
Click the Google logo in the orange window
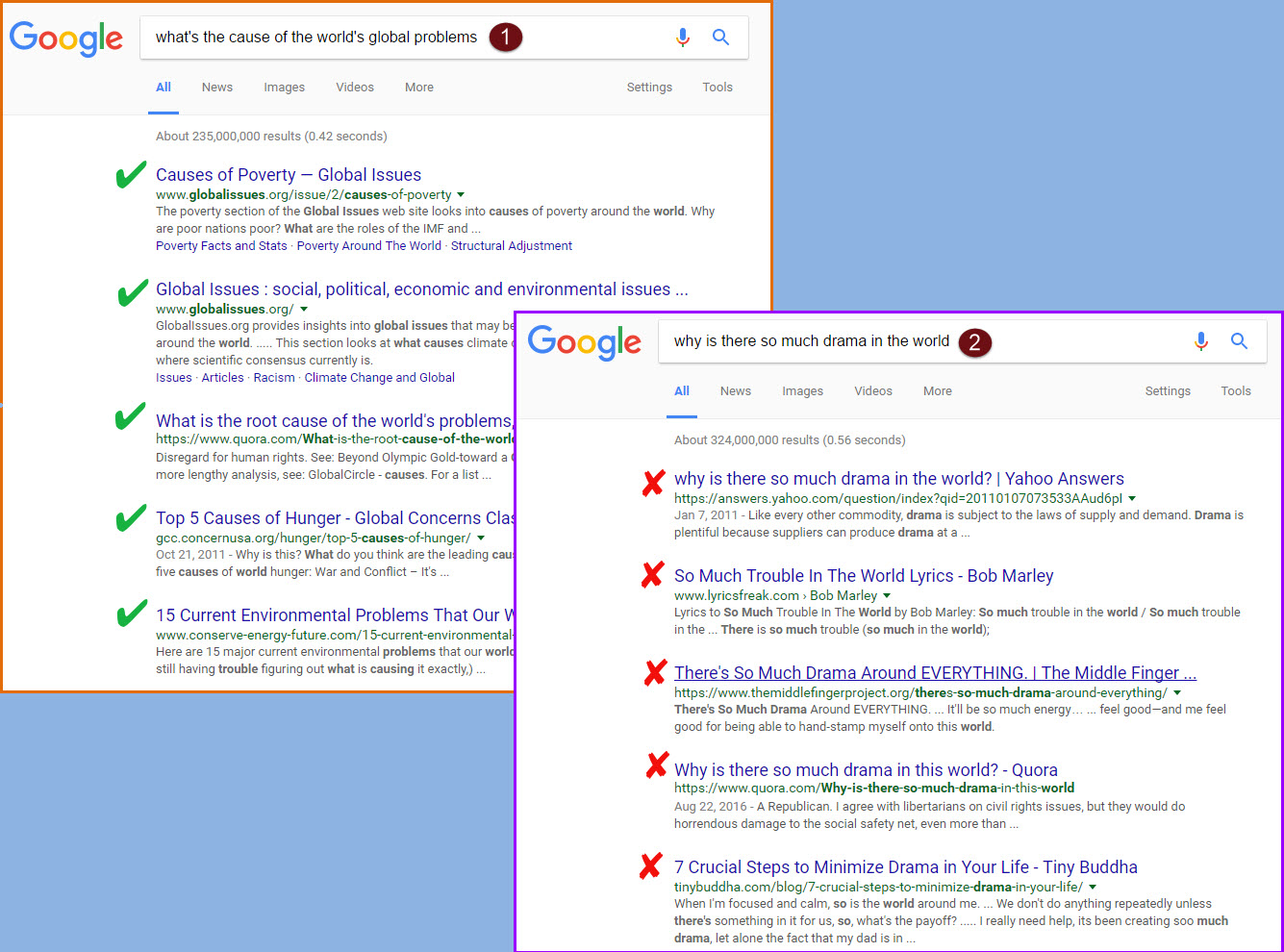point(66,38)
